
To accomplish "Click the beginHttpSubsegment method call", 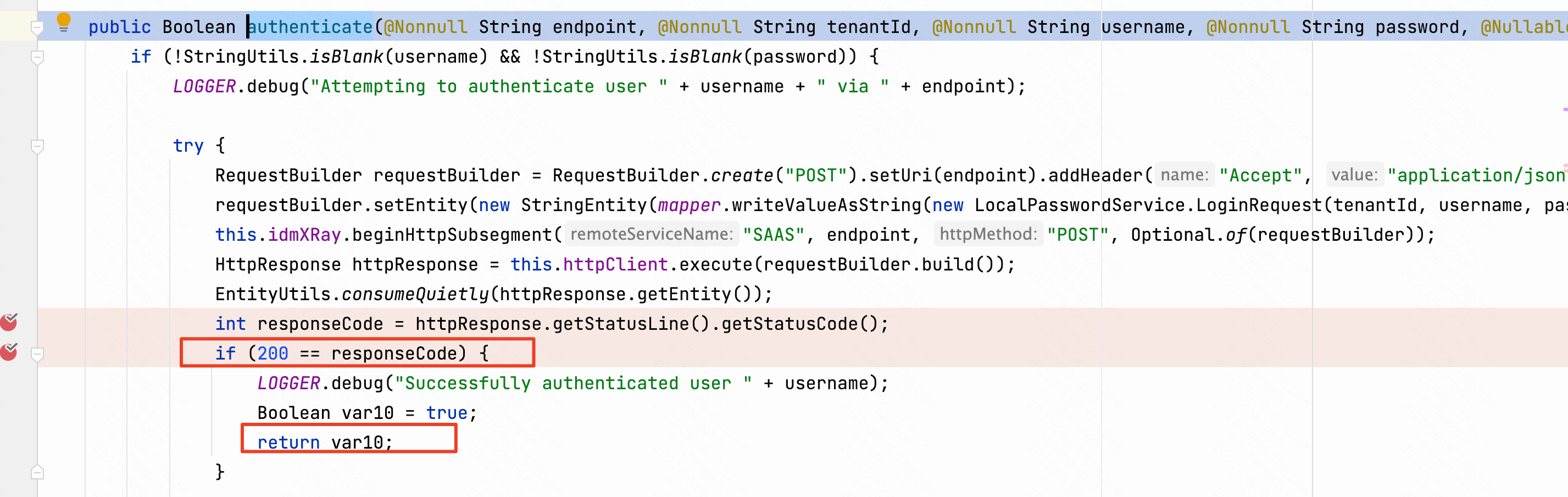I will point(452,235).
